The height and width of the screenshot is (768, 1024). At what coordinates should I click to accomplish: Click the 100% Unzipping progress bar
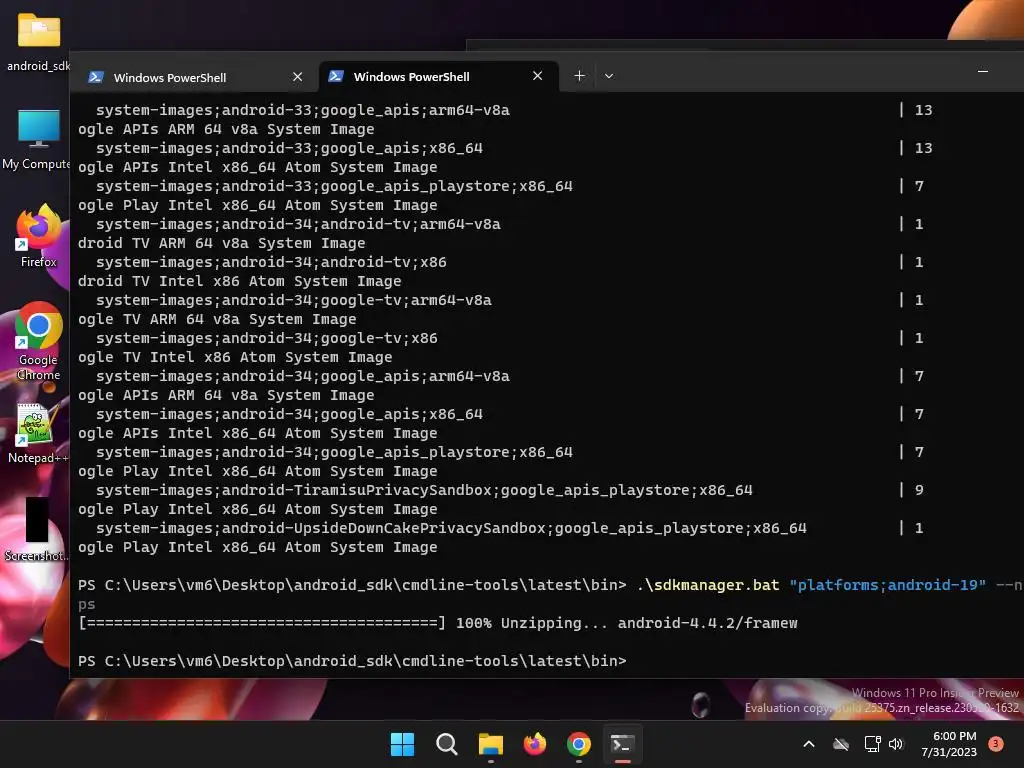pyautogui.click(x=262, y=623)
